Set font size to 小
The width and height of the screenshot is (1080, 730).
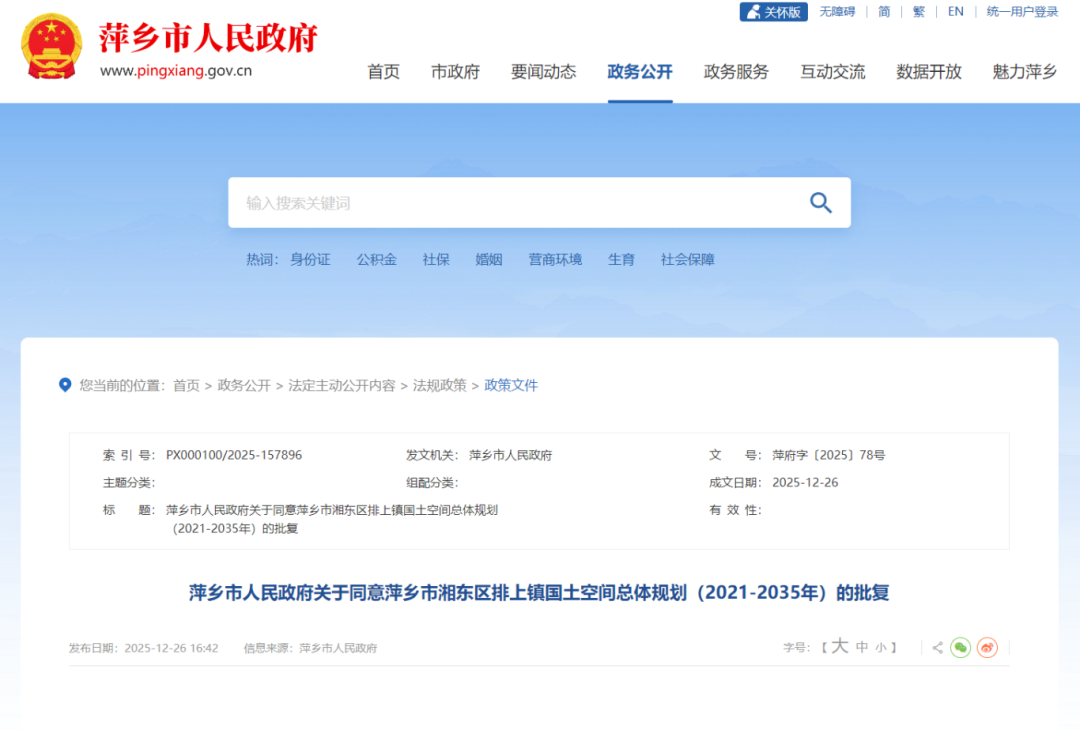coord(881,648)
